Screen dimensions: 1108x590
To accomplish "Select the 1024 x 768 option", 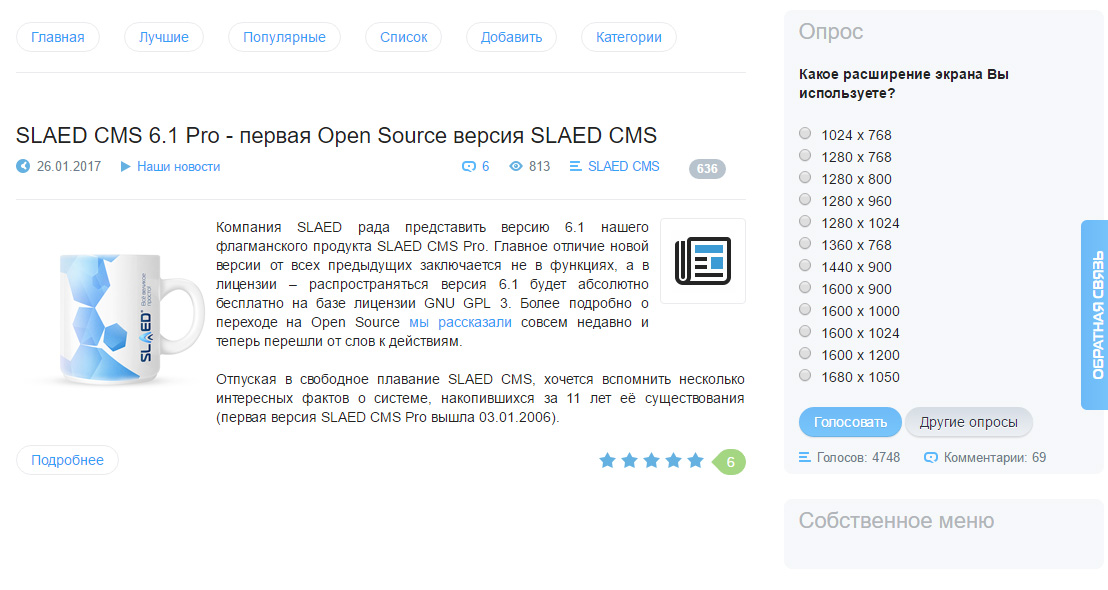I will click(805, 134).
